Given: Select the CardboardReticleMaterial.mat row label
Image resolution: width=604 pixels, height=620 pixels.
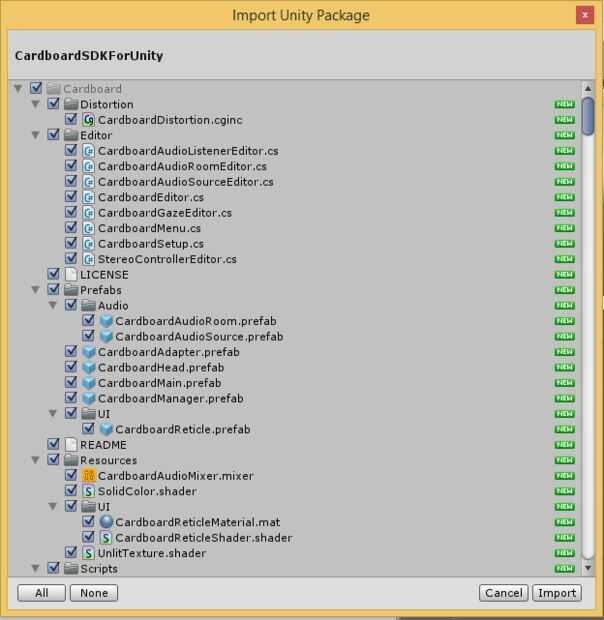Looking at the screenshot, I should (198, 522).
